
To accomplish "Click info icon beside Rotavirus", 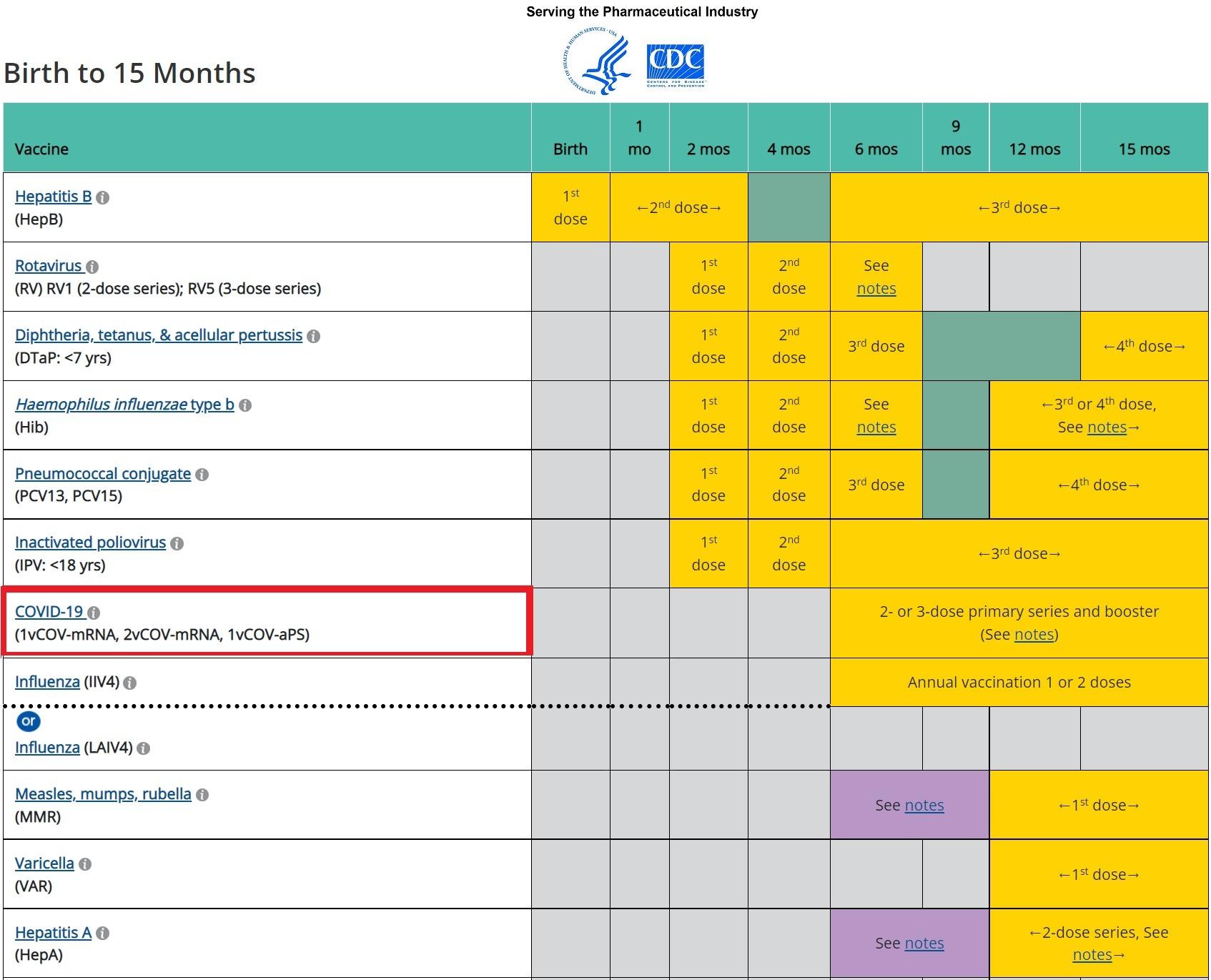I will click(x=92, y=267).
